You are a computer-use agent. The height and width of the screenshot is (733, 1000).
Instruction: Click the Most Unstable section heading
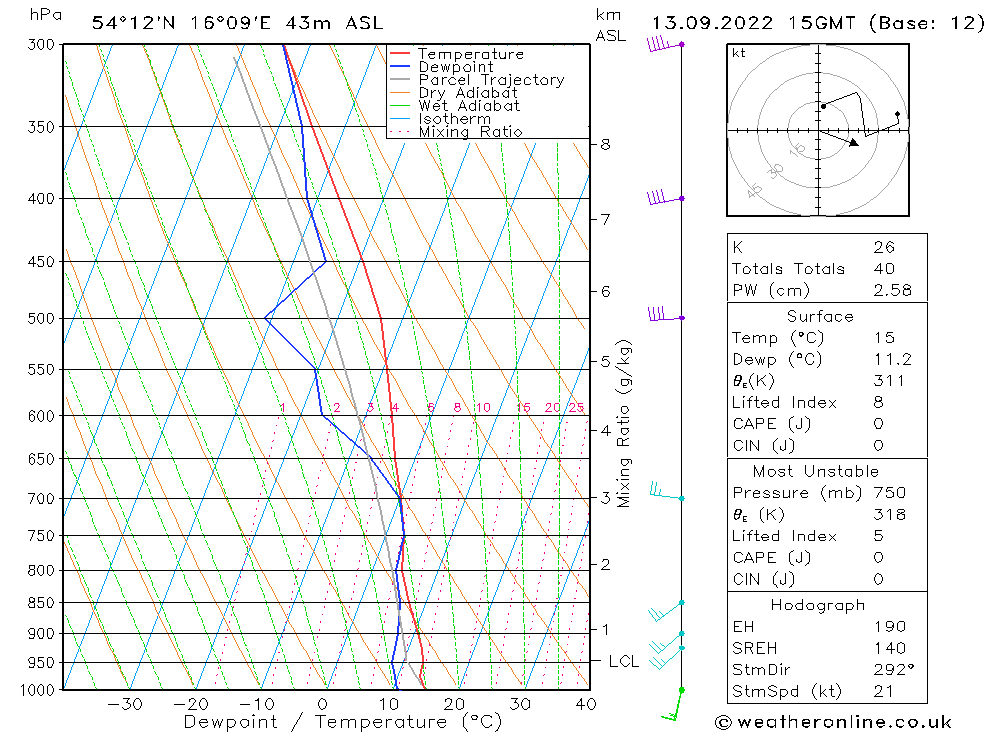[x=816, y=471]
